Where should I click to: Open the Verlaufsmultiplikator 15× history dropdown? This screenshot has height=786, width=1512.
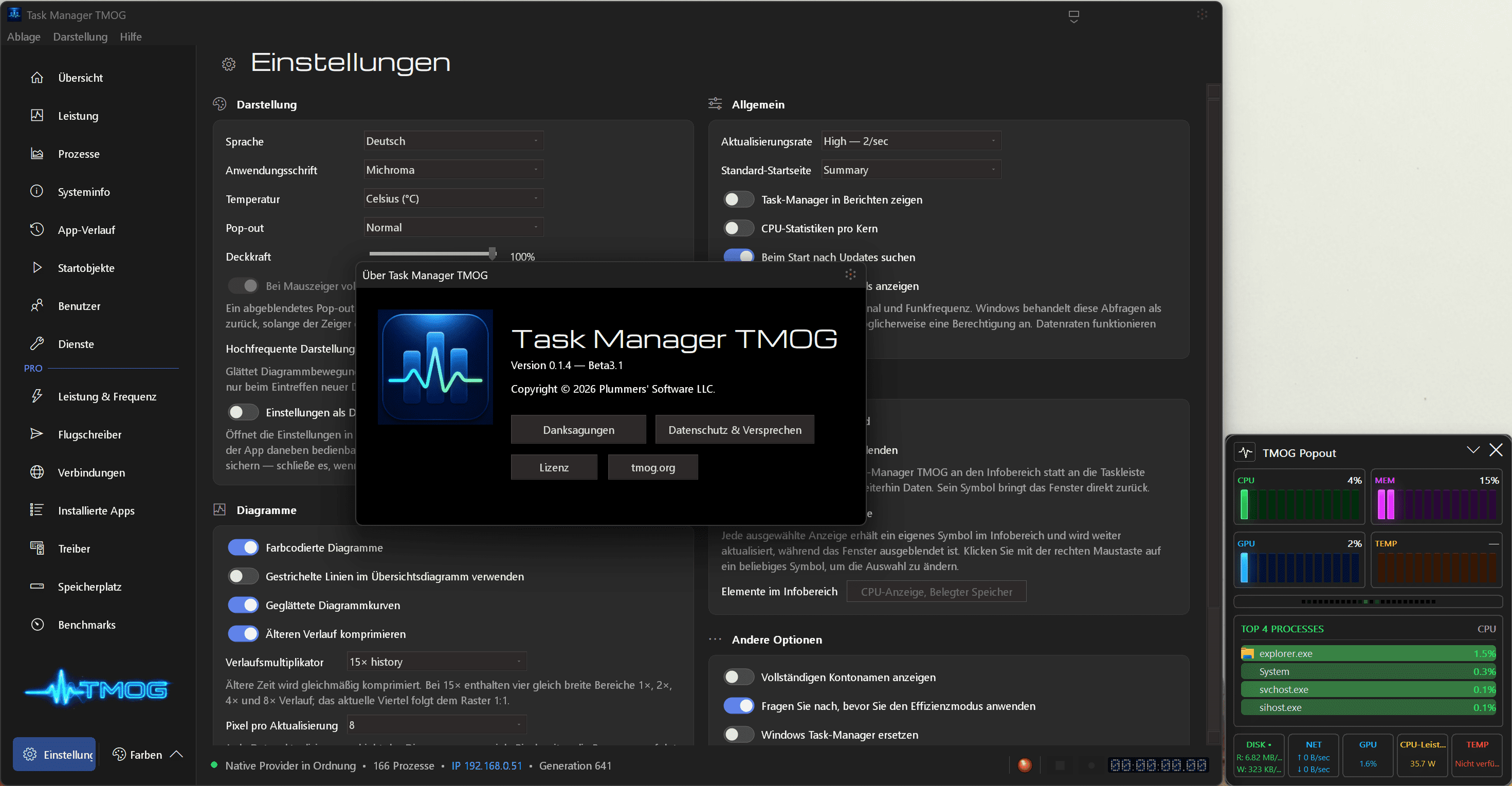click(x=436, y=662)
